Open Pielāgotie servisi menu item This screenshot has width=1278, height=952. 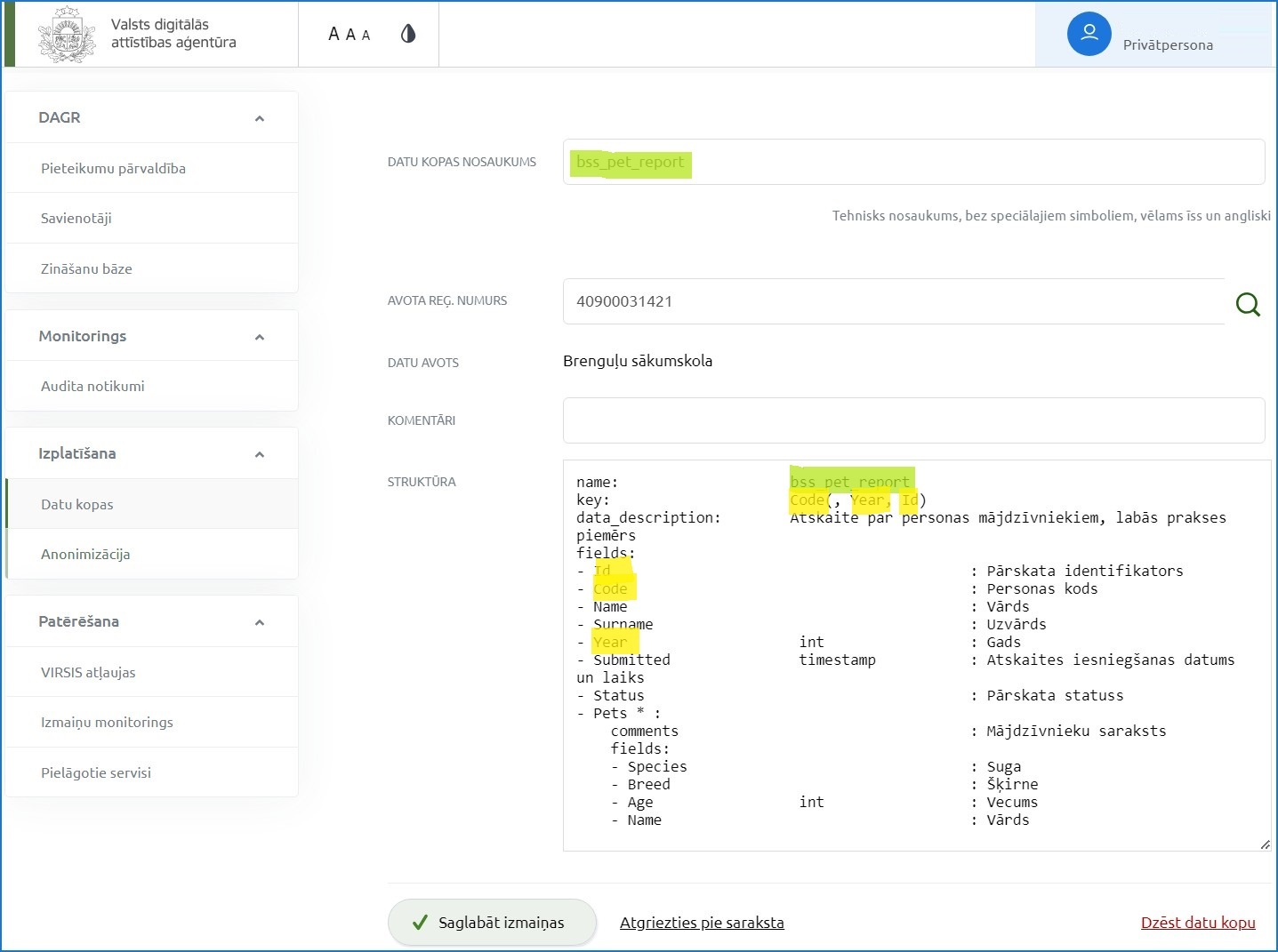coord(152,772)
